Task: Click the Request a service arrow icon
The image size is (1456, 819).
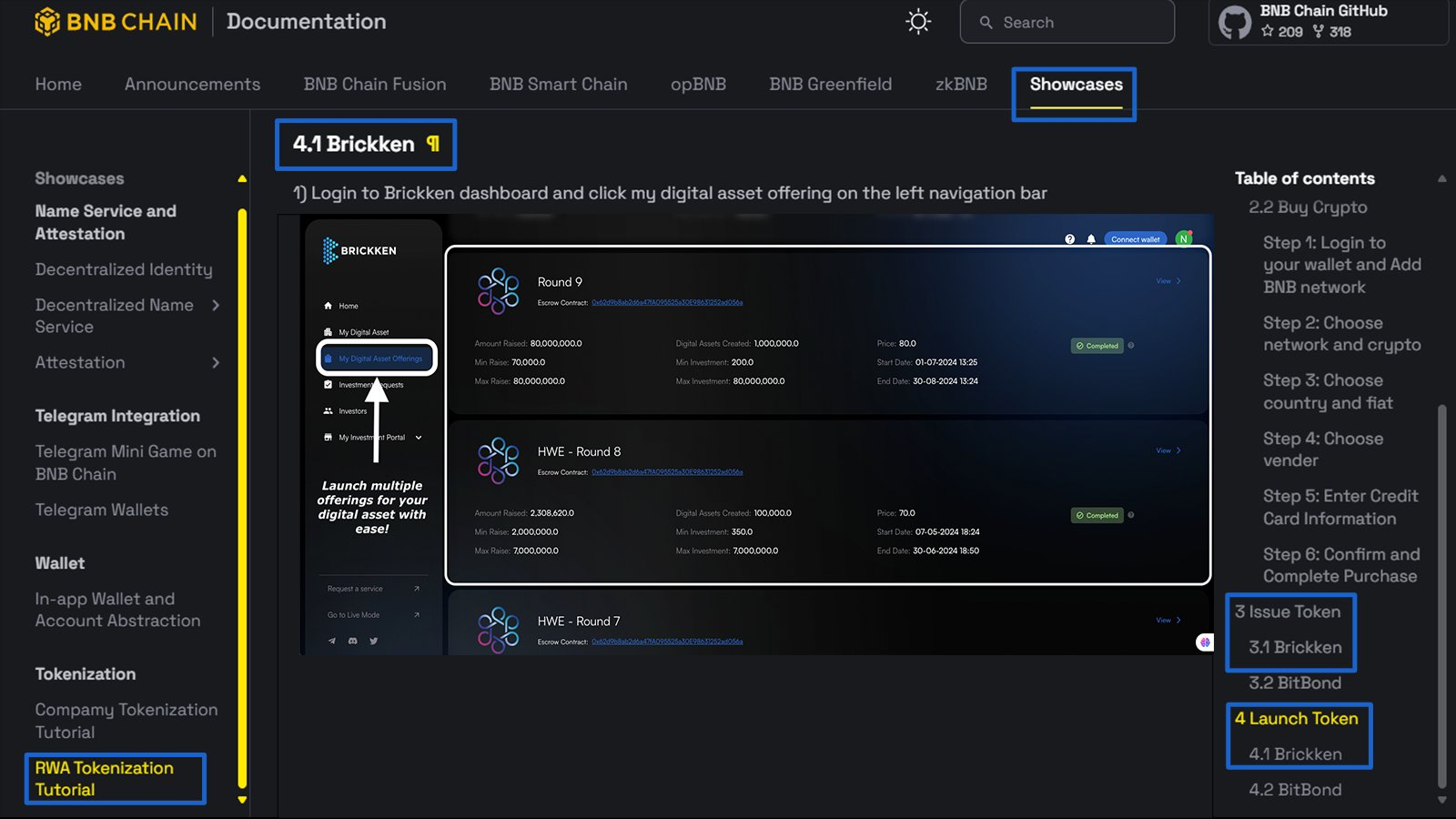Action: coord(417,589)
